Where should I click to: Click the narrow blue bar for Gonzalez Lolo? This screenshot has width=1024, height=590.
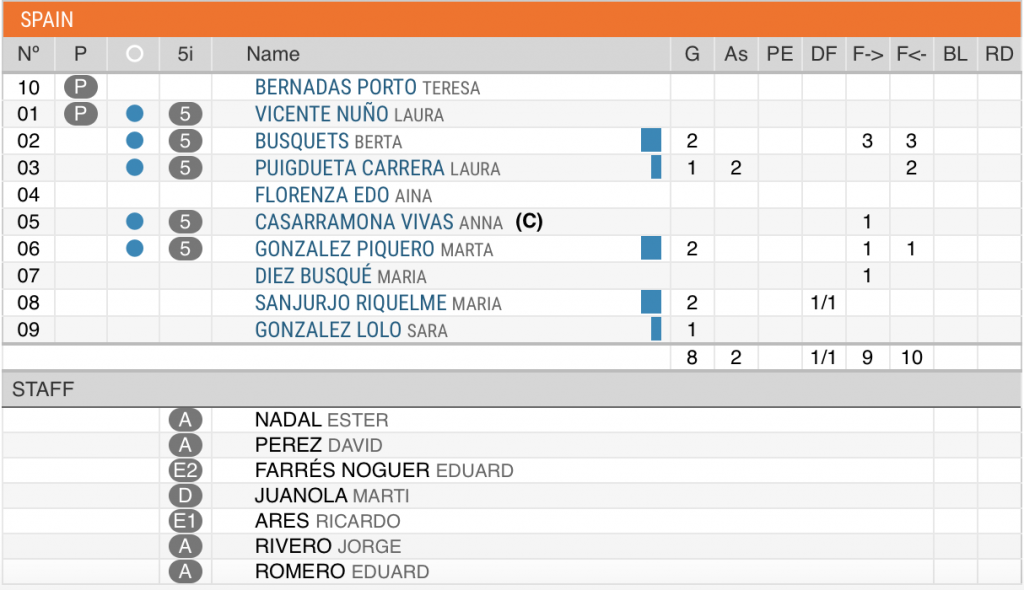pos(656,329)
